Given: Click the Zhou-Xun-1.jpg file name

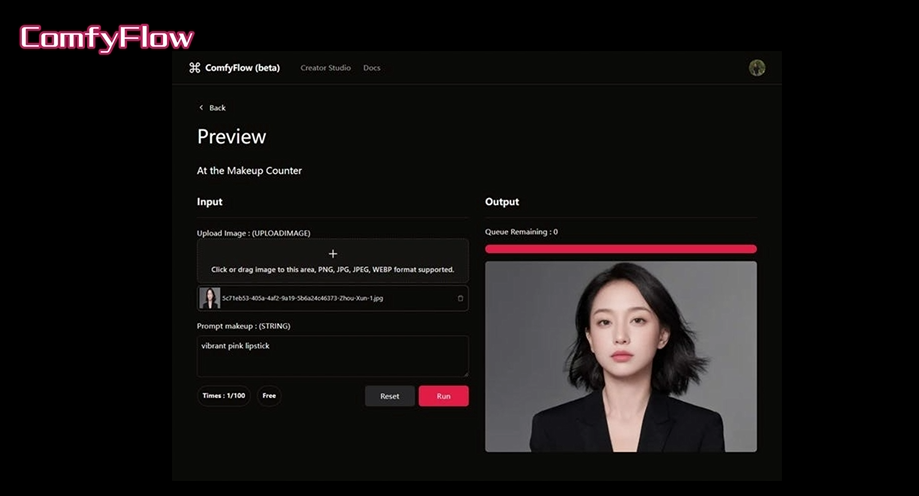Looking at the screenshot, I should tap(302, 298).
